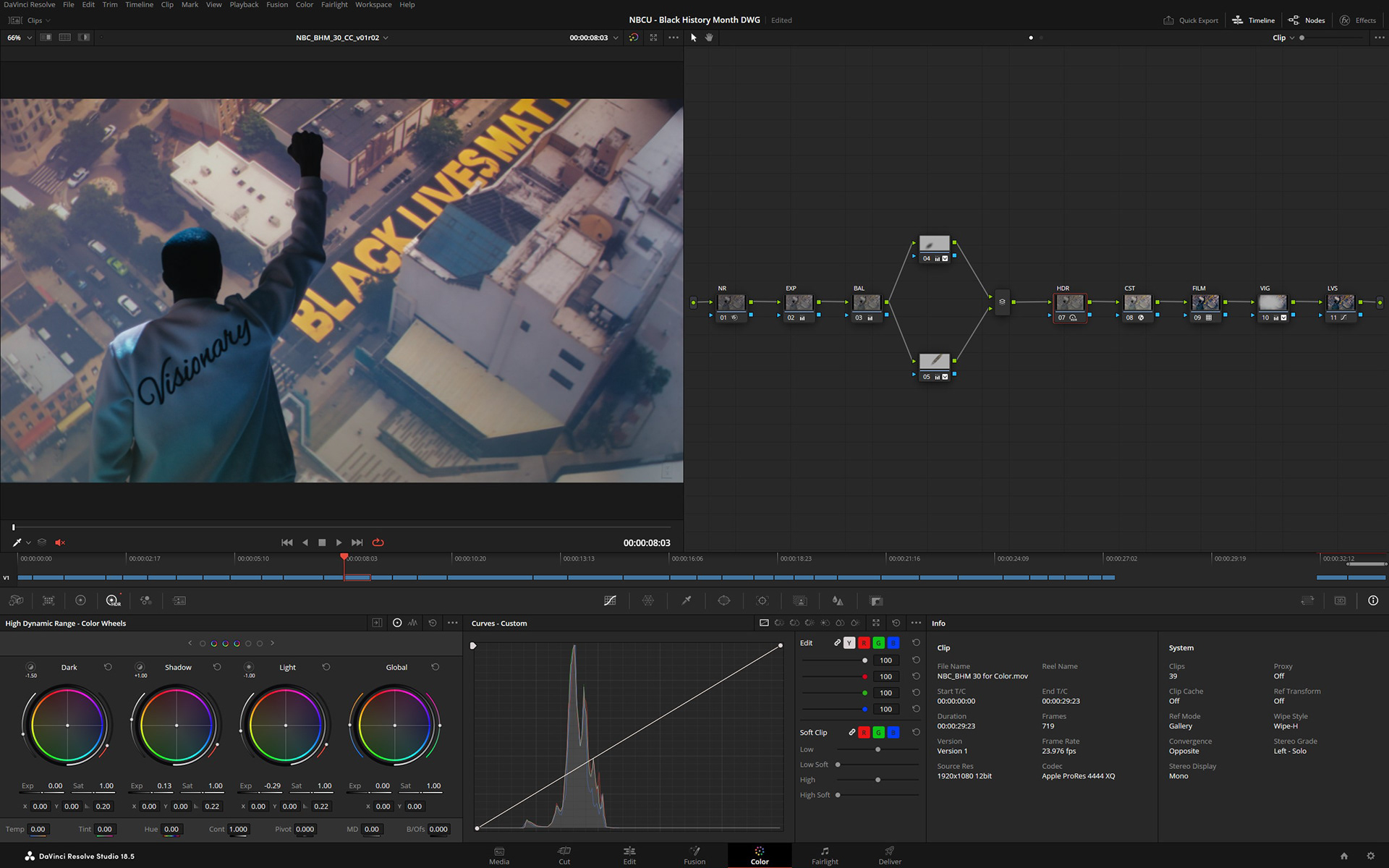Image resolution: width=1389 pixels, height=868 pixels.
Task: Open the Motion Effects palette
Action: pyautogui.click(x=179, y=600)
